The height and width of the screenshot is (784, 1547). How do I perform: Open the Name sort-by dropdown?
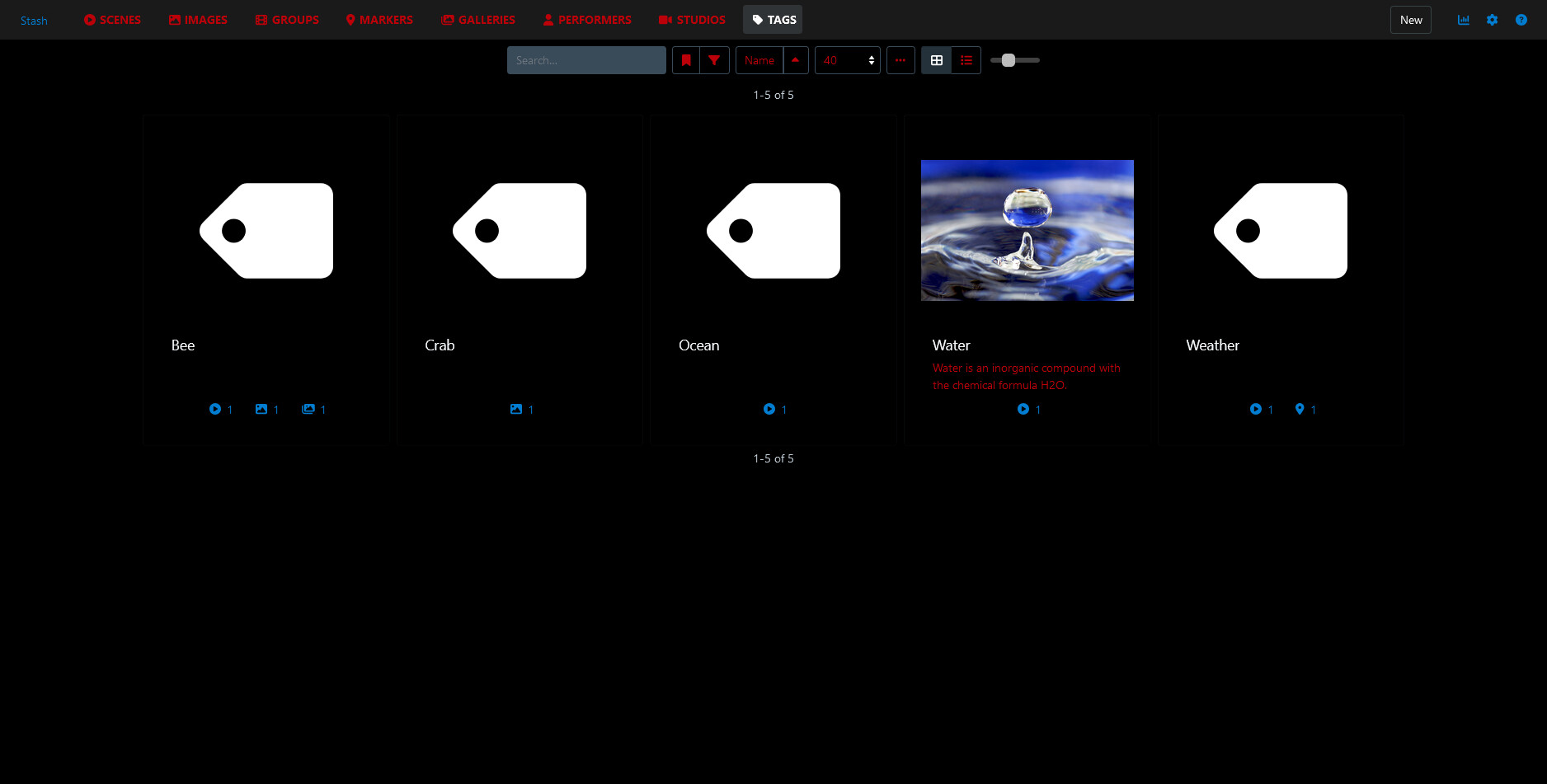759,60
